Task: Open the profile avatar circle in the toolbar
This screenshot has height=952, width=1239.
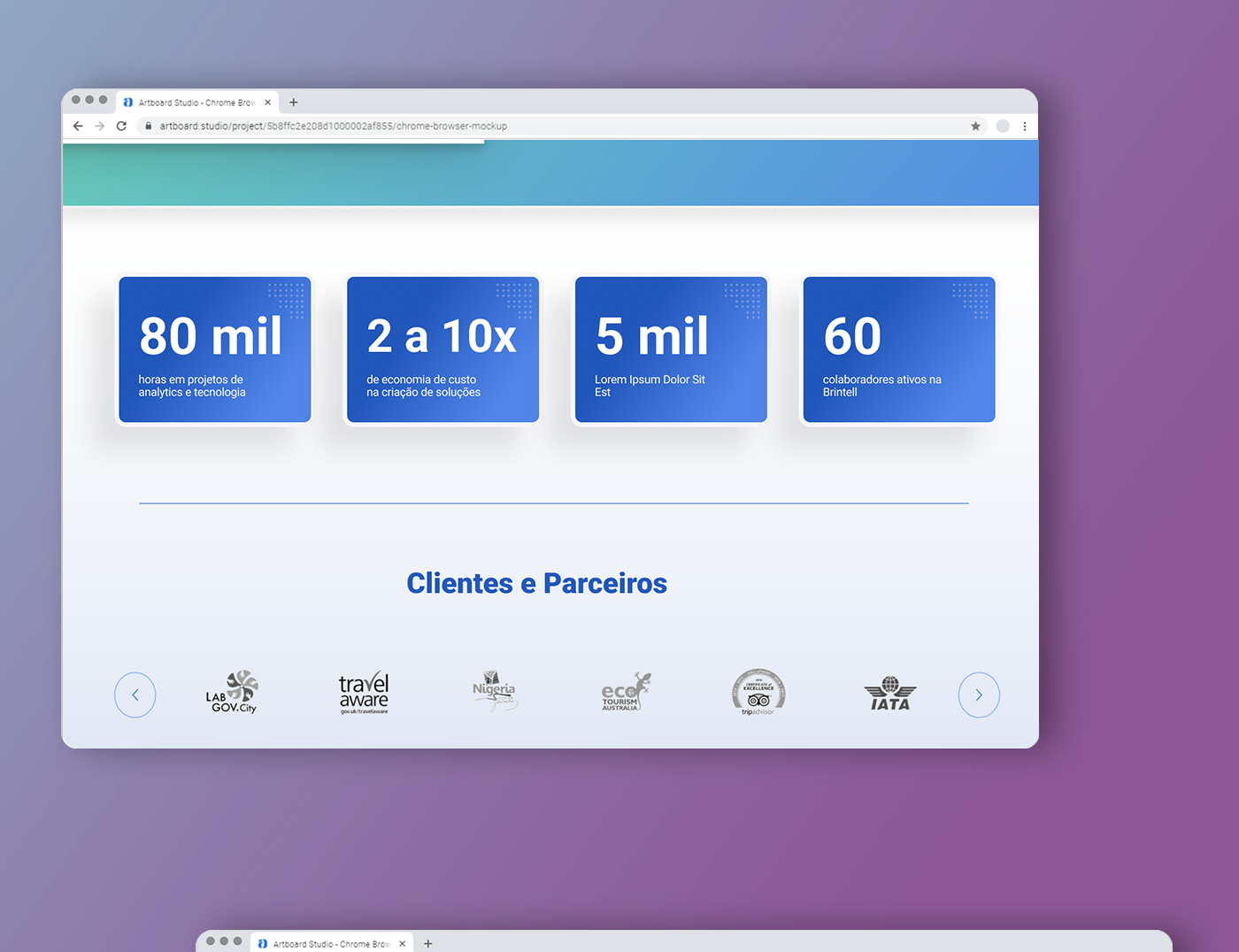Action: point(1003,126)
